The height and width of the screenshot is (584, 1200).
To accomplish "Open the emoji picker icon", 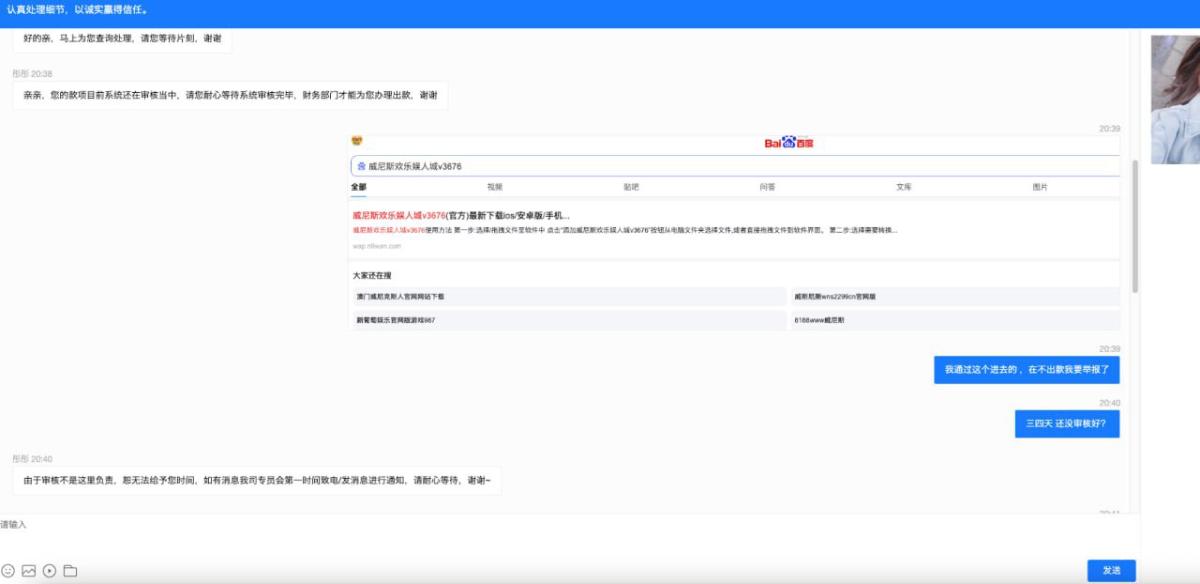I will pyautogui.click(x=8, y=571).
